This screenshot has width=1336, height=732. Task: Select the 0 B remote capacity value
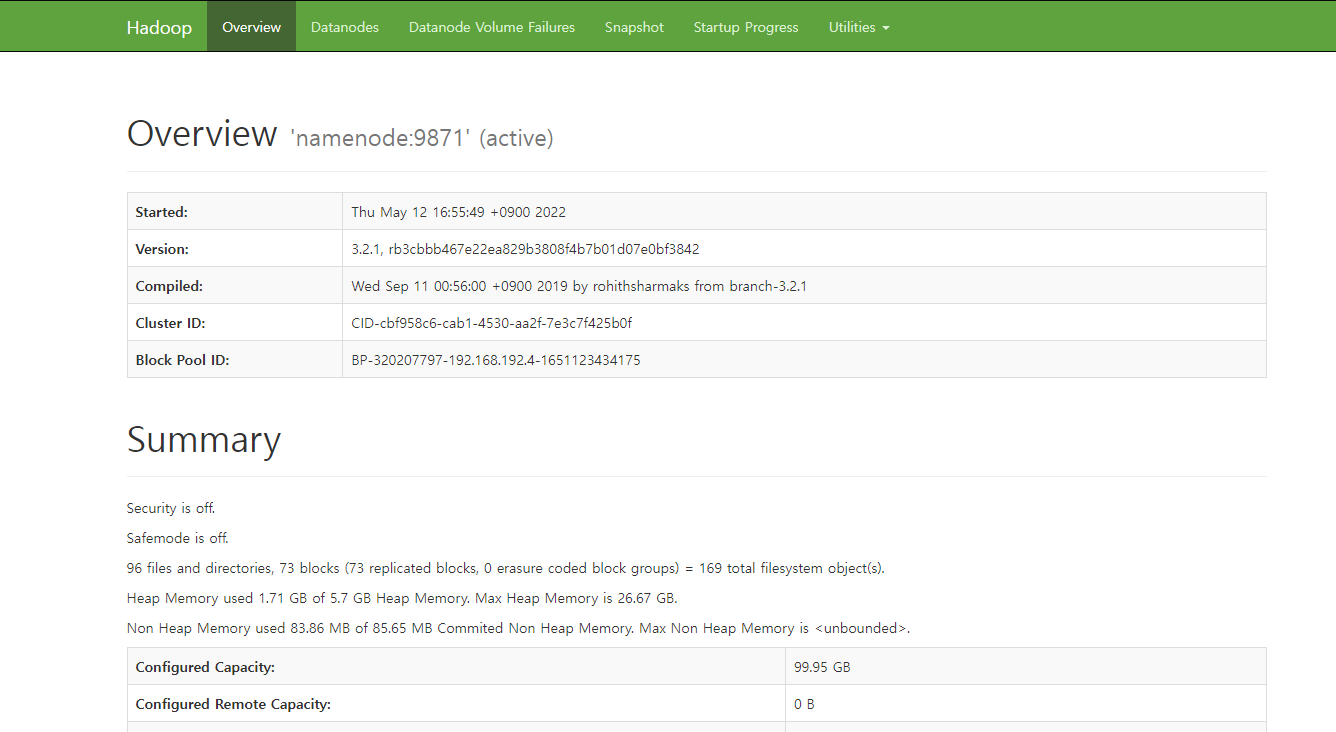click(805, 704)
